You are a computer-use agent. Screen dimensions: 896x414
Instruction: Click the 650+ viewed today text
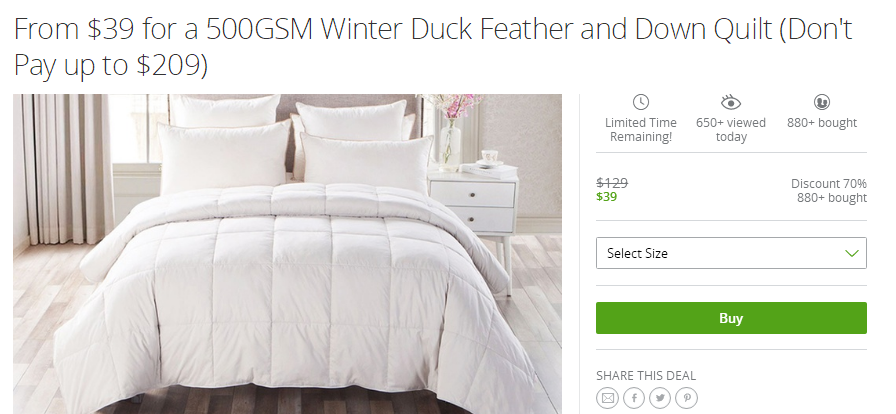tap(731, 130)
